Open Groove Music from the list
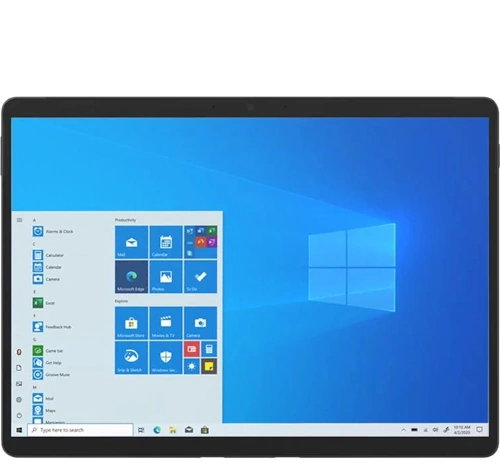 [52, 374]
